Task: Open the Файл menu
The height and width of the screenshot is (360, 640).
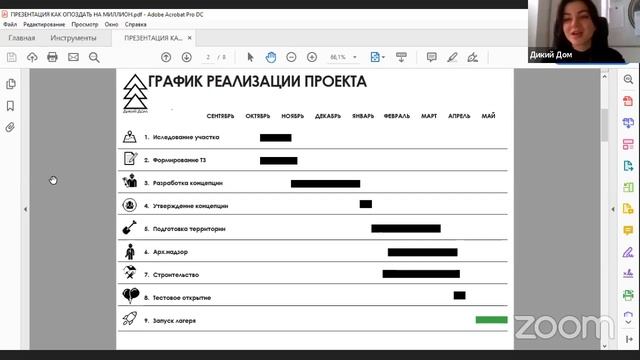Action: [10, 24]
